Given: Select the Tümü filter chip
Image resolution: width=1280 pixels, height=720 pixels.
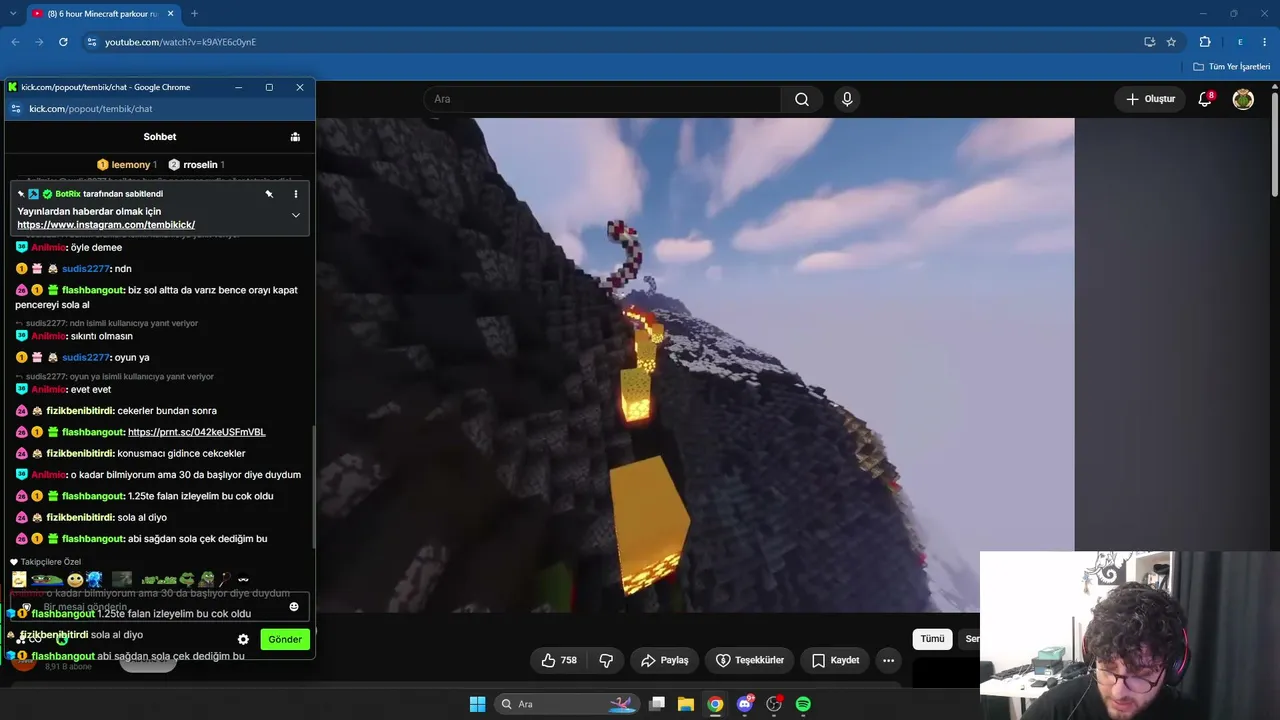Looking at the screenshot, I should click(932, 638).
